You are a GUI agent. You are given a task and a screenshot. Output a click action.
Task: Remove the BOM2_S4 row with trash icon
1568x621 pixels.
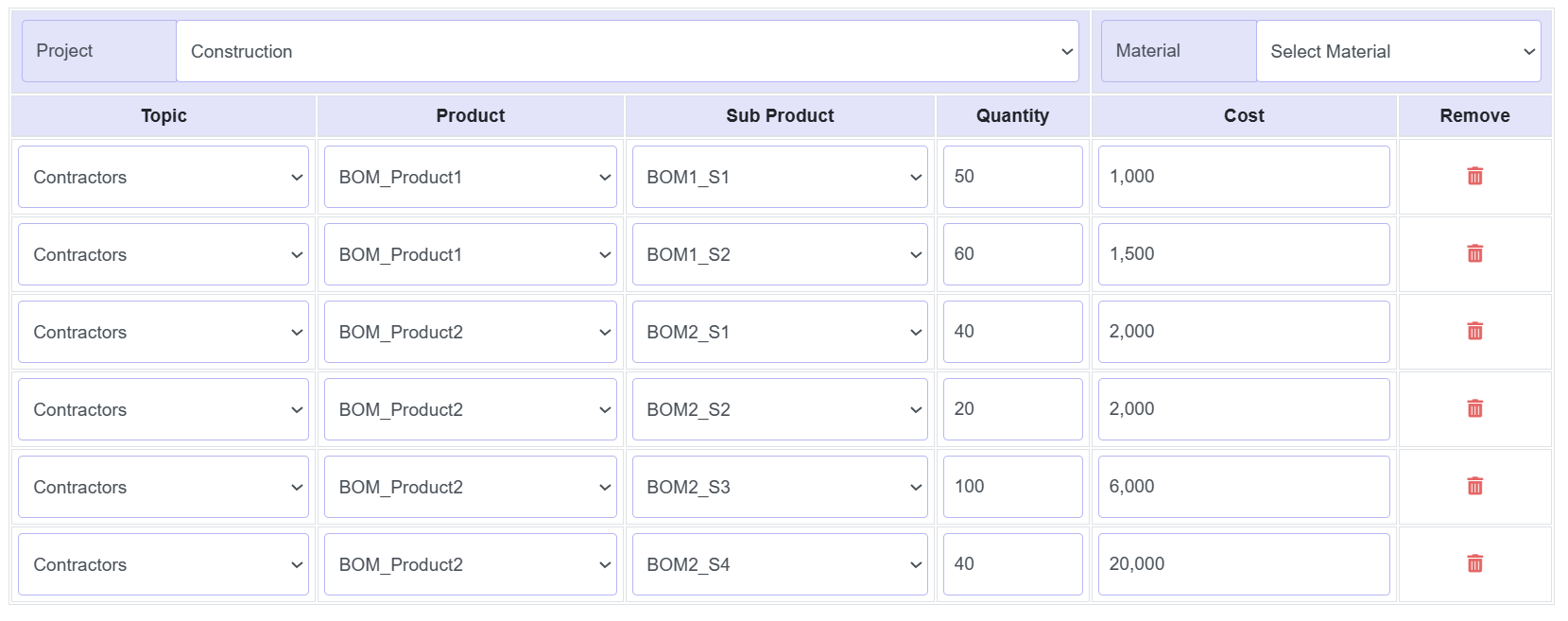pos(1473,564)
